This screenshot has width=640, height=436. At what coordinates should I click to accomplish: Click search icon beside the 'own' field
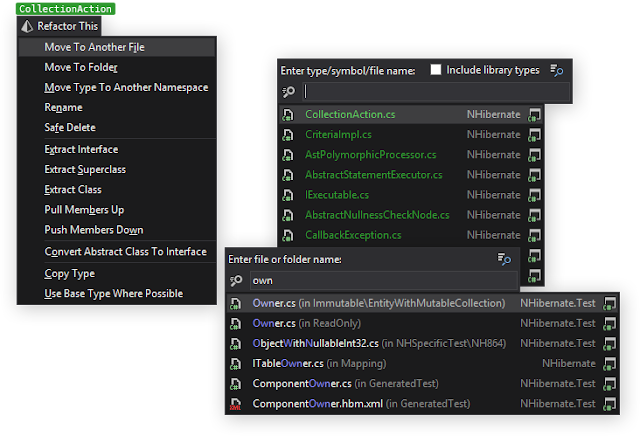(238, 281)
